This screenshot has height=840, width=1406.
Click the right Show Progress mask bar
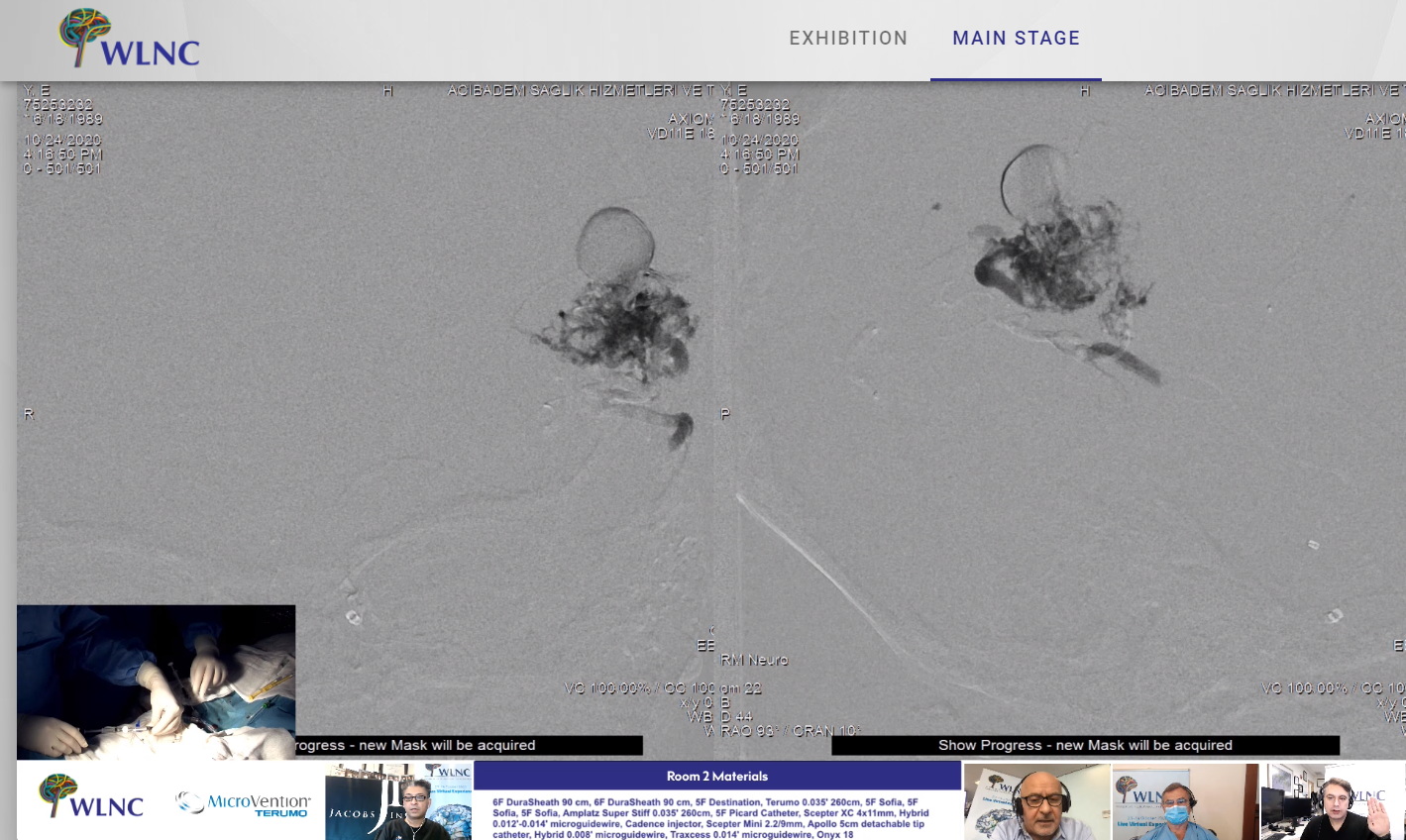pyautogui.click(x=1085, y=745)
